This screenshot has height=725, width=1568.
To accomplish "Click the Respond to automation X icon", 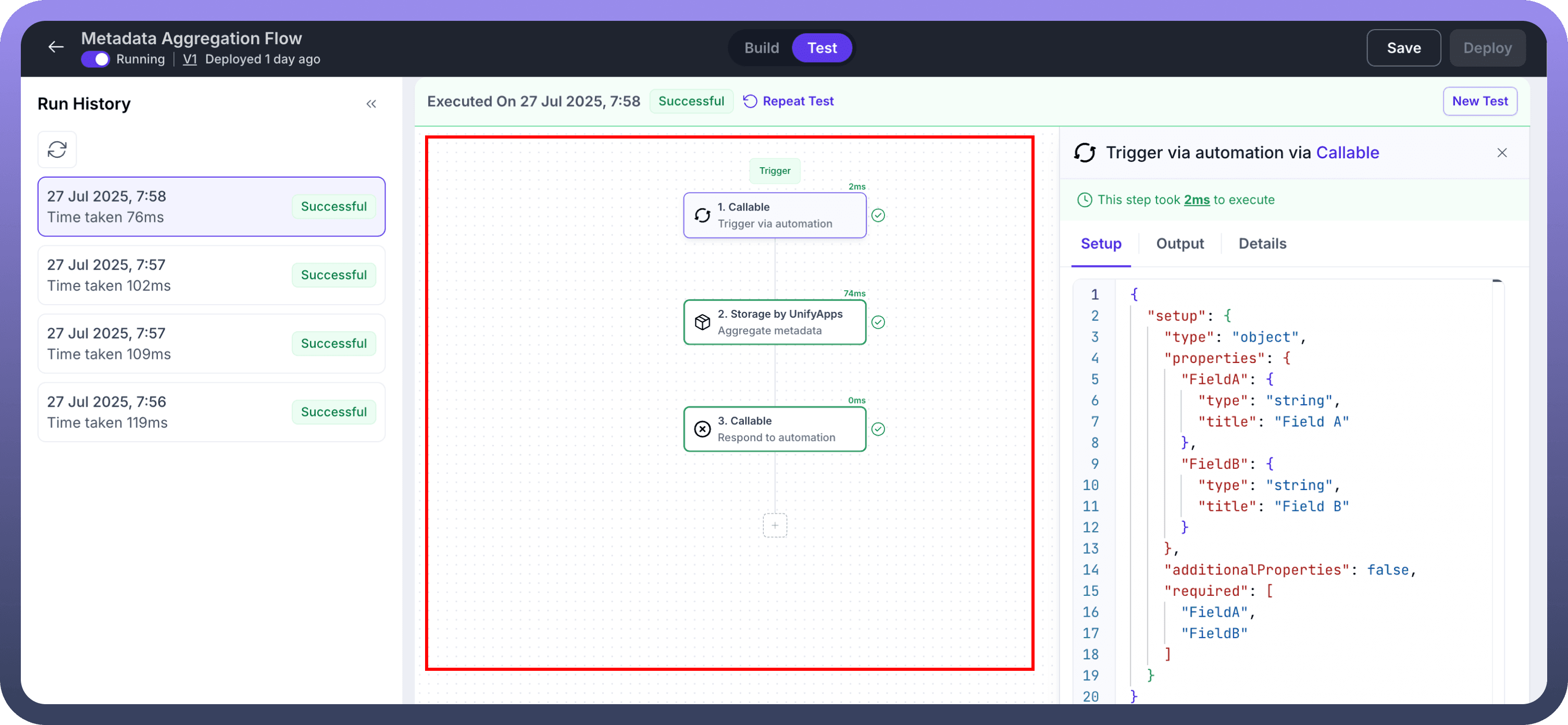I will click(x=702, y=429).
